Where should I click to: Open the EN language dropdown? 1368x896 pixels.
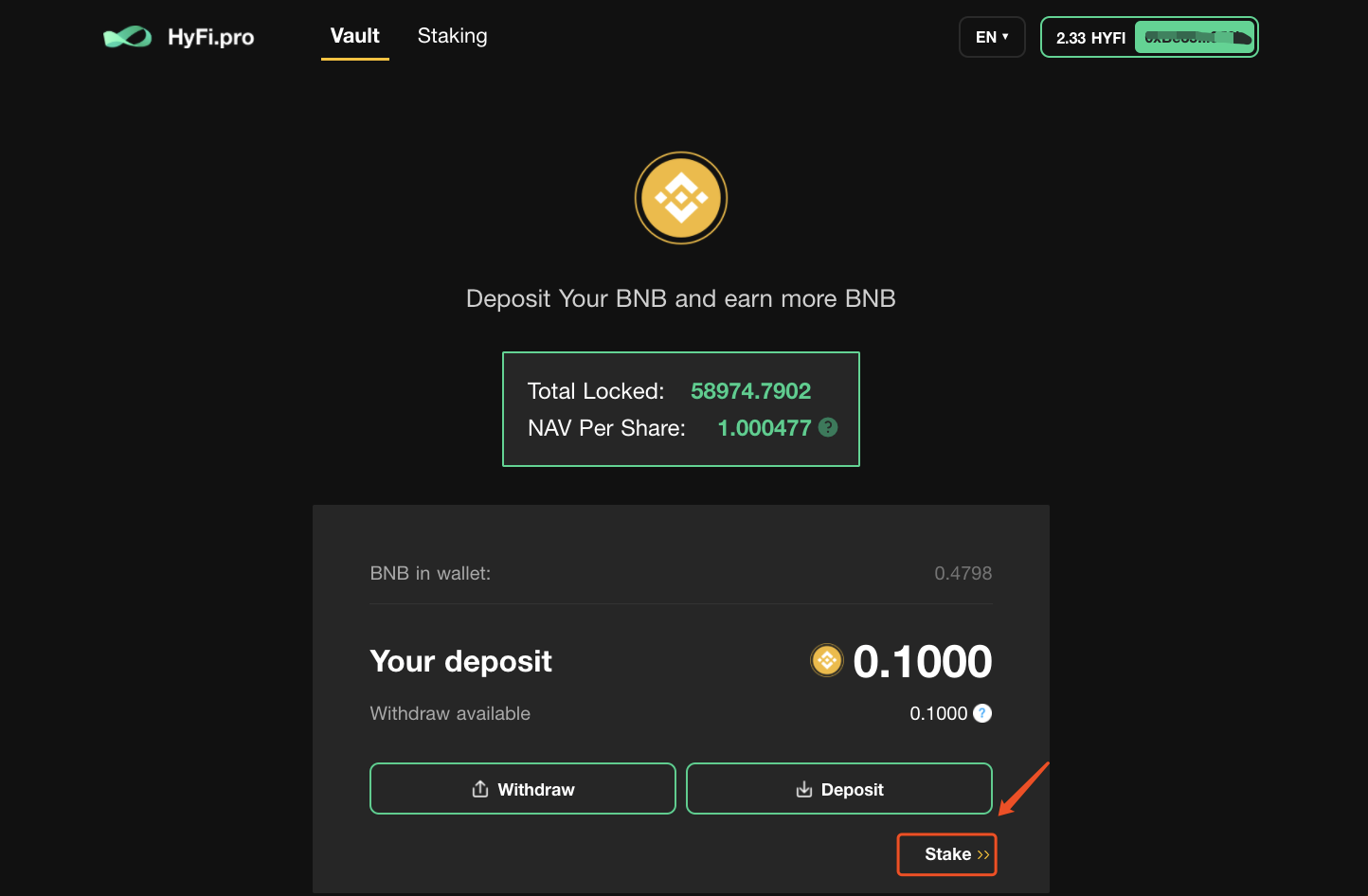point(992,37)
